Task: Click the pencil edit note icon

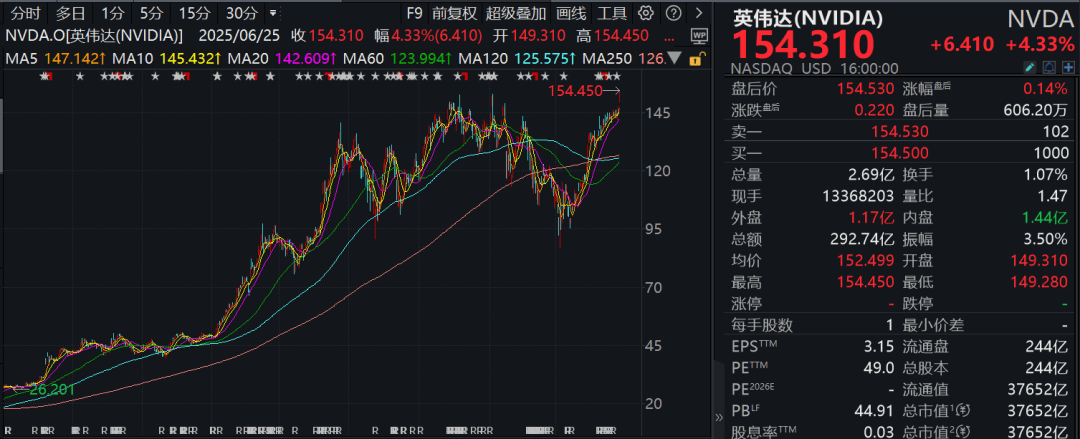Action: pyautogui.click(x=1030, y=68)
